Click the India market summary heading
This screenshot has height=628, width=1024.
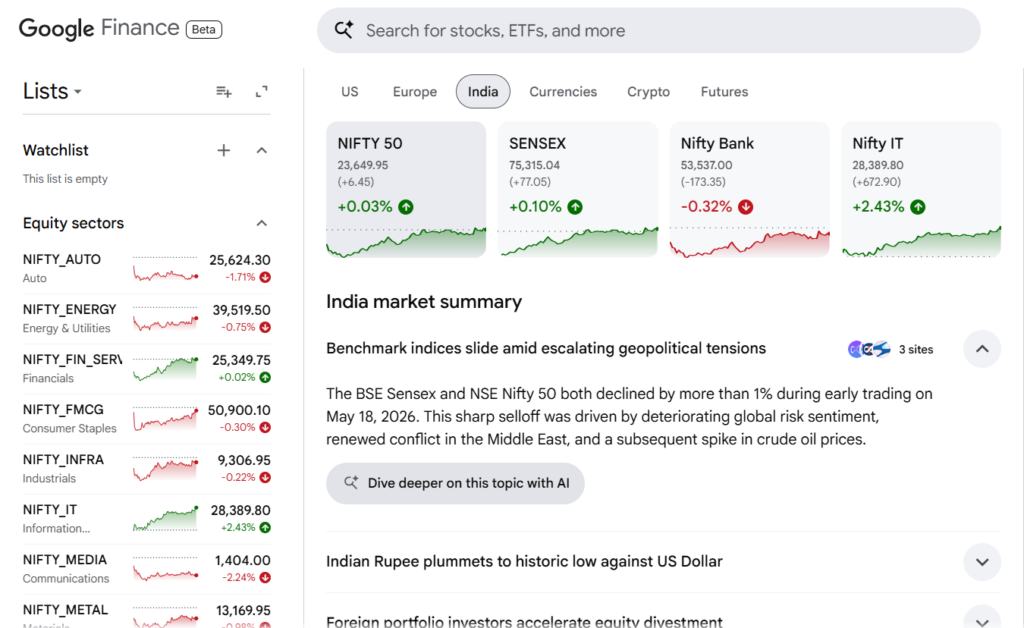424,302
